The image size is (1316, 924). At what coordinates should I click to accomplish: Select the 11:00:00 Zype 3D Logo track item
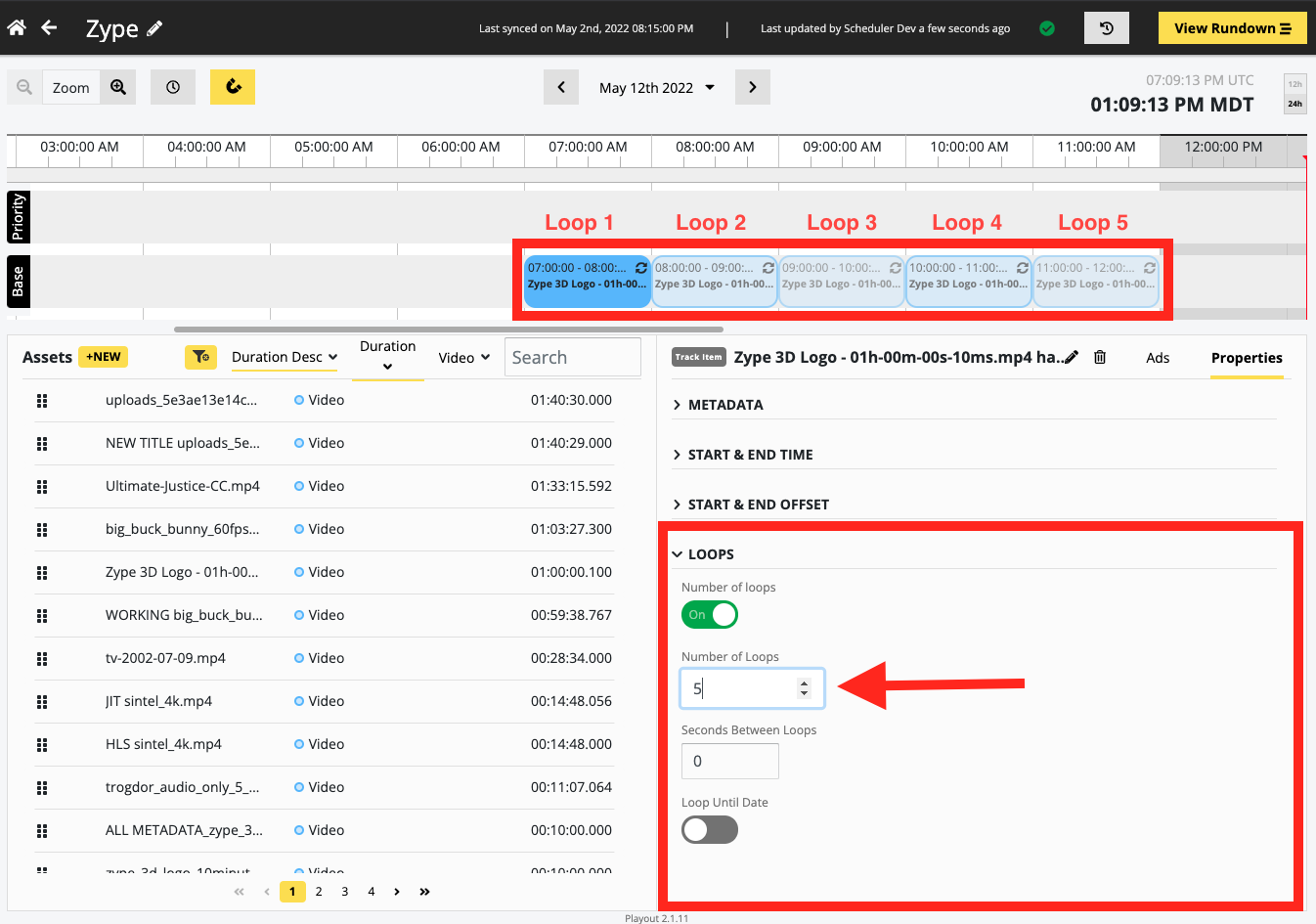point(1095,283)
